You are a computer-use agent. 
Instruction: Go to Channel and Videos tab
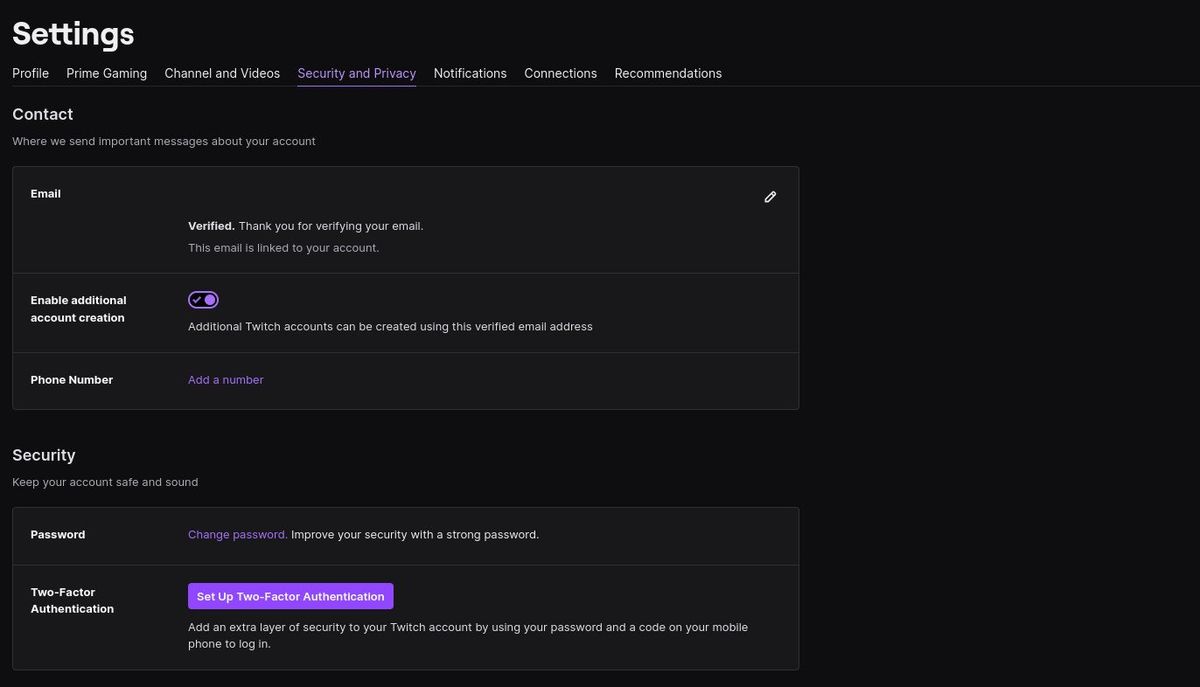click(x=222, y=73)
